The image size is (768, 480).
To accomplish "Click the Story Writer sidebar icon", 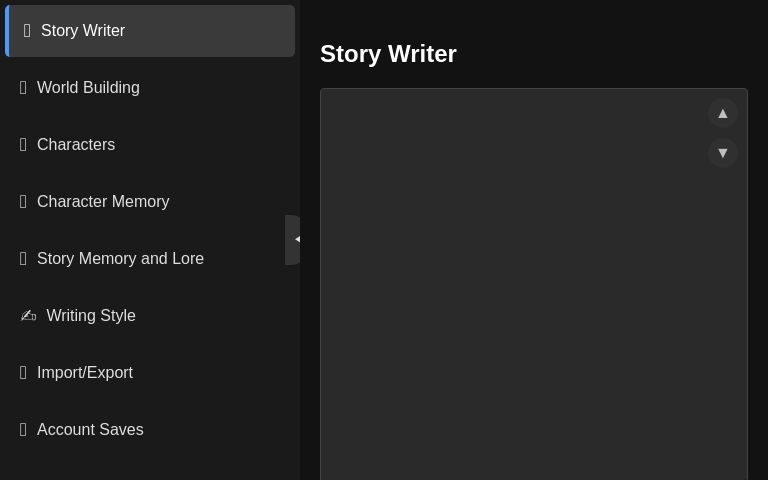I will coord(27,31).
